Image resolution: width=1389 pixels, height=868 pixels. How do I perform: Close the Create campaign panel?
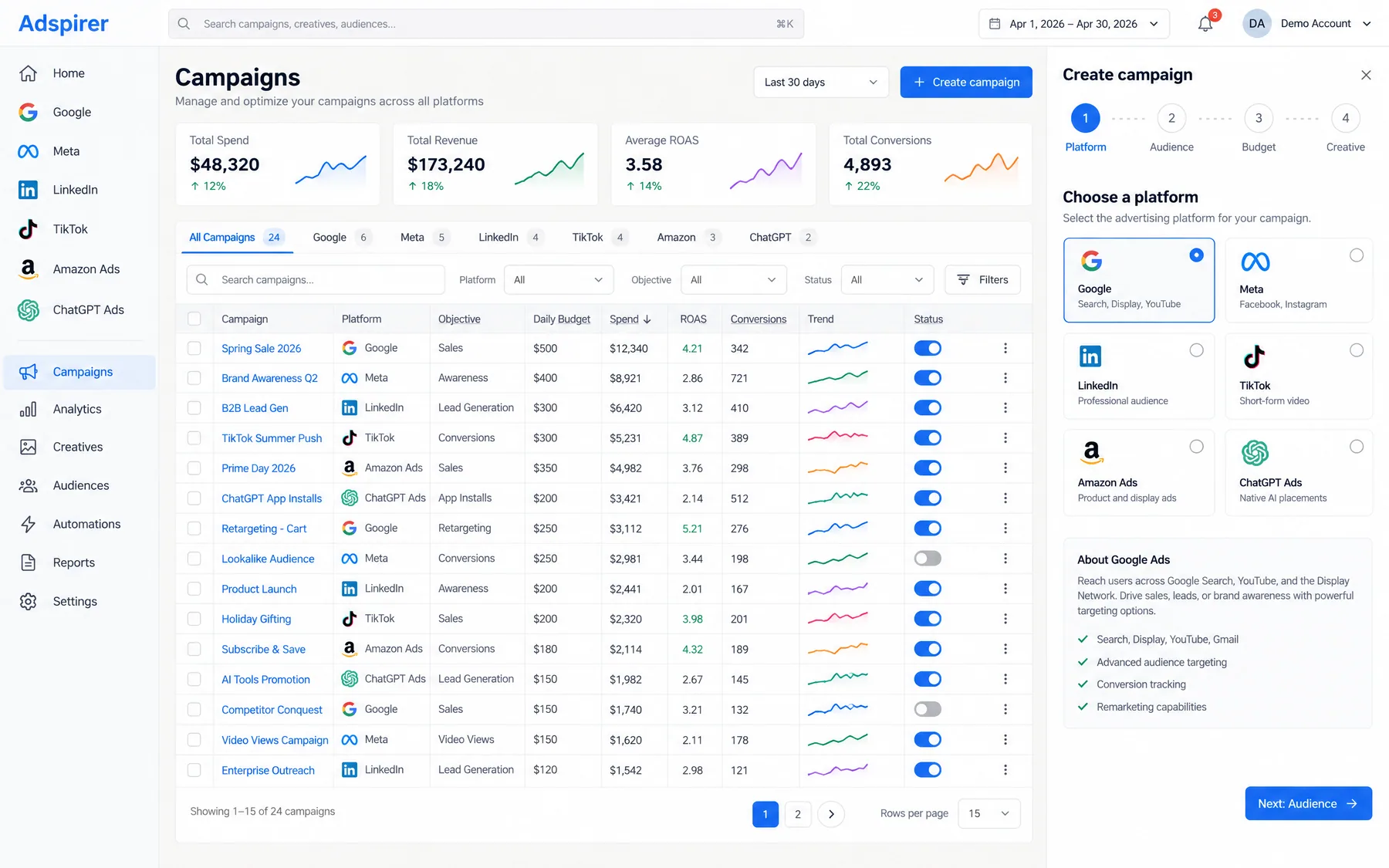click(1366, 75)
